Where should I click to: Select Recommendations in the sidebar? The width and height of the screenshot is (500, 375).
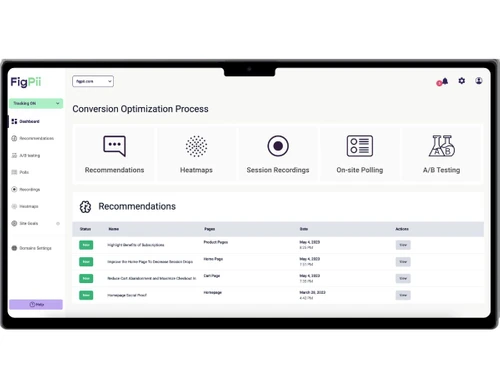37,138
